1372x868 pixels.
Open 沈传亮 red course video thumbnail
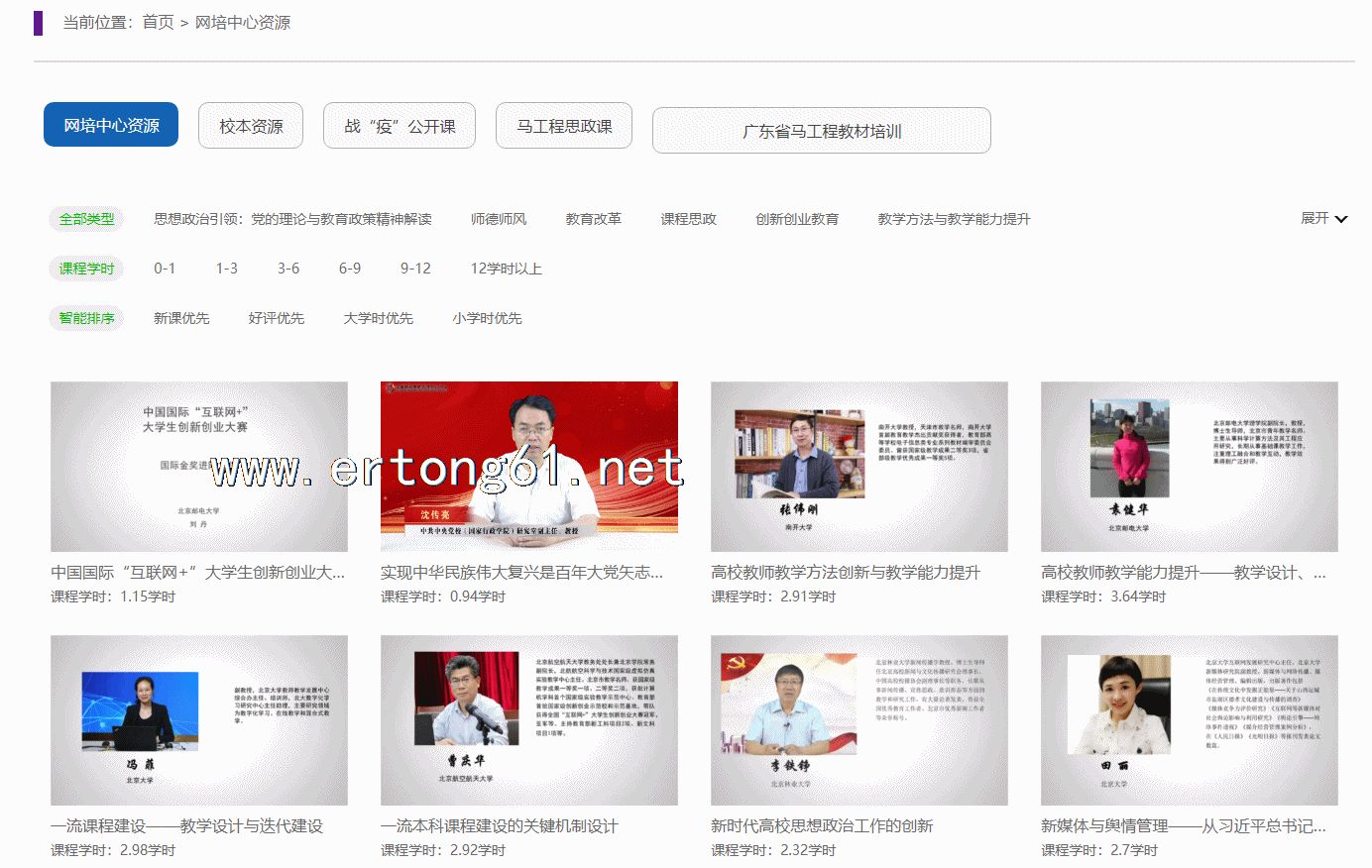click(528, 466)
